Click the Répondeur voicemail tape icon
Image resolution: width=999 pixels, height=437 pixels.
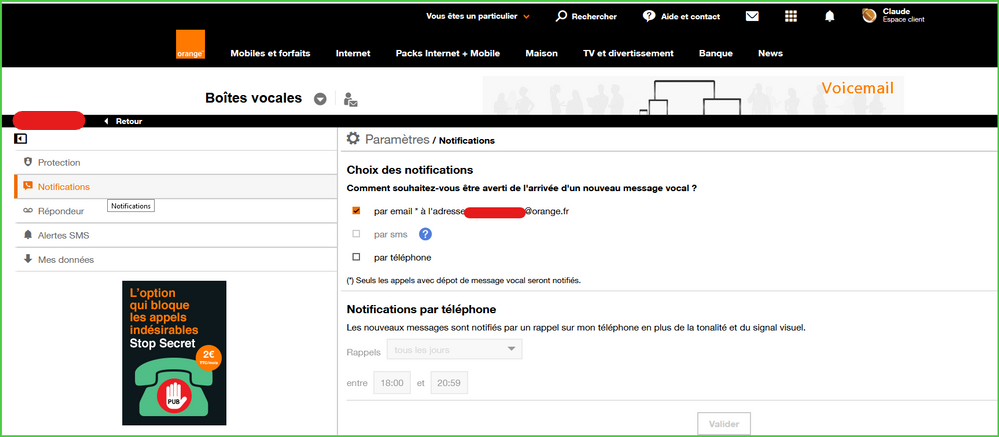(x=27, y=211)
